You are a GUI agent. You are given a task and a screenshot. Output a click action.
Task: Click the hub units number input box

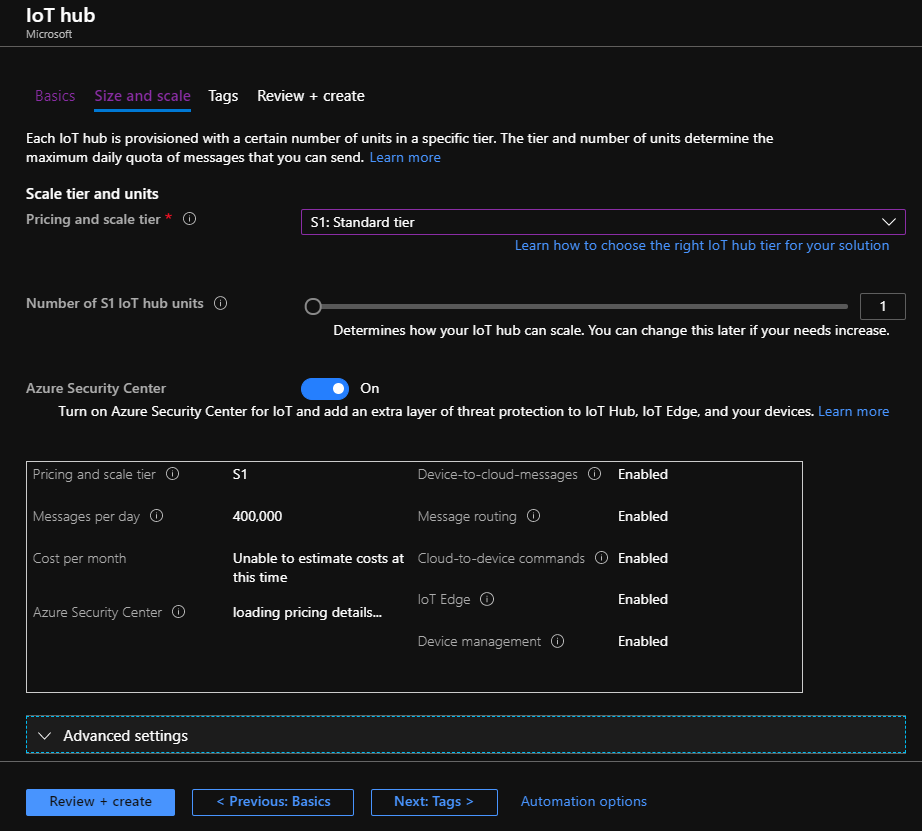[x=882, y=306]
